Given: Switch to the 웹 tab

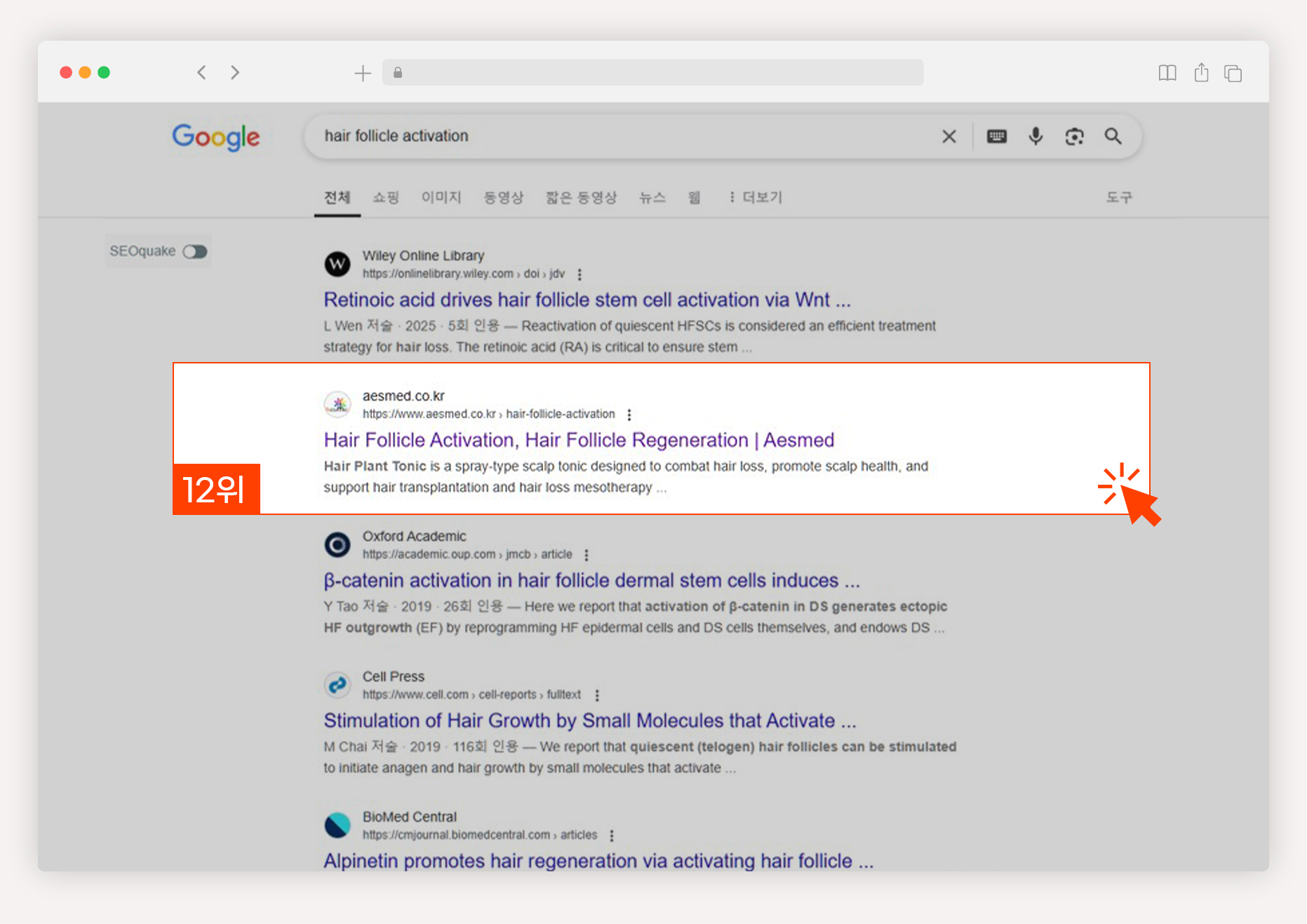Looking at the screenshot, I should [x=695, y=198].
